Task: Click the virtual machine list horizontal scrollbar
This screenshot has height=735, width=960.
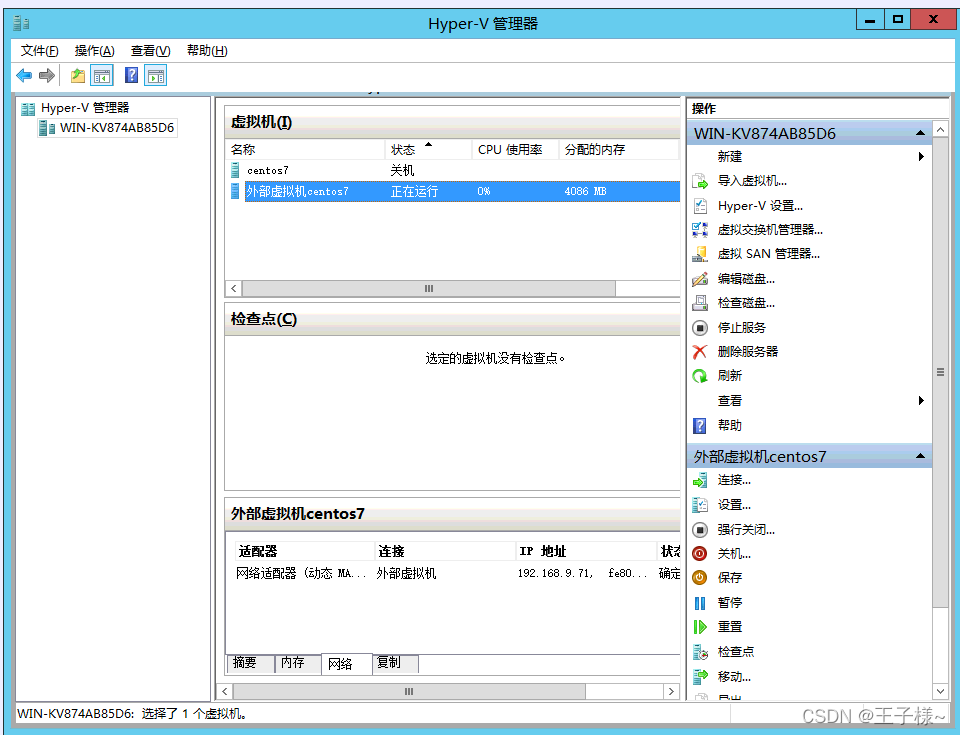Action: pyautogui.click(x=429, y=288)
